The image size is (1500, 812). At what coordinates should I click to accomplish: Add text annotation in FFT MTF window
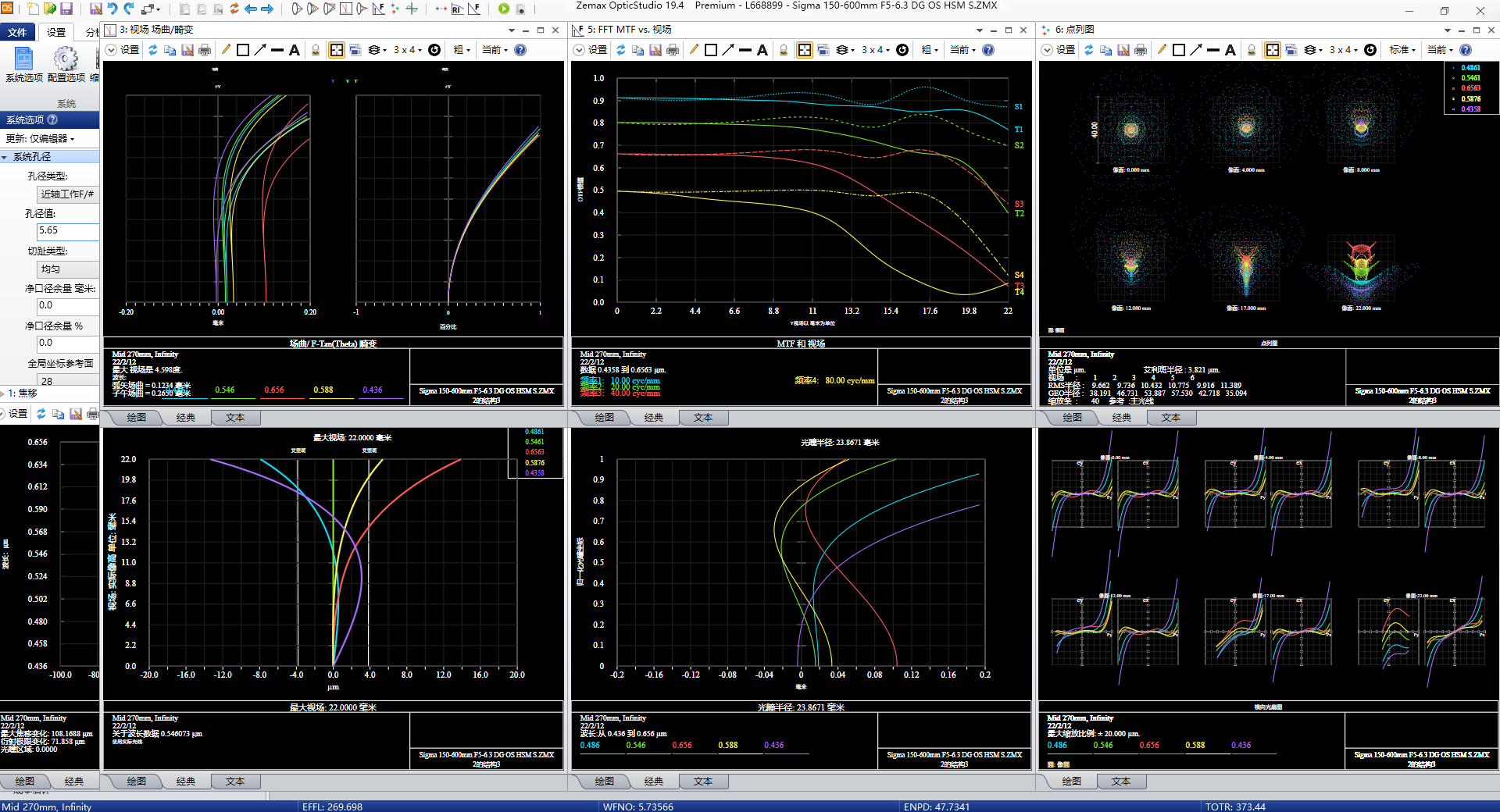762,50
